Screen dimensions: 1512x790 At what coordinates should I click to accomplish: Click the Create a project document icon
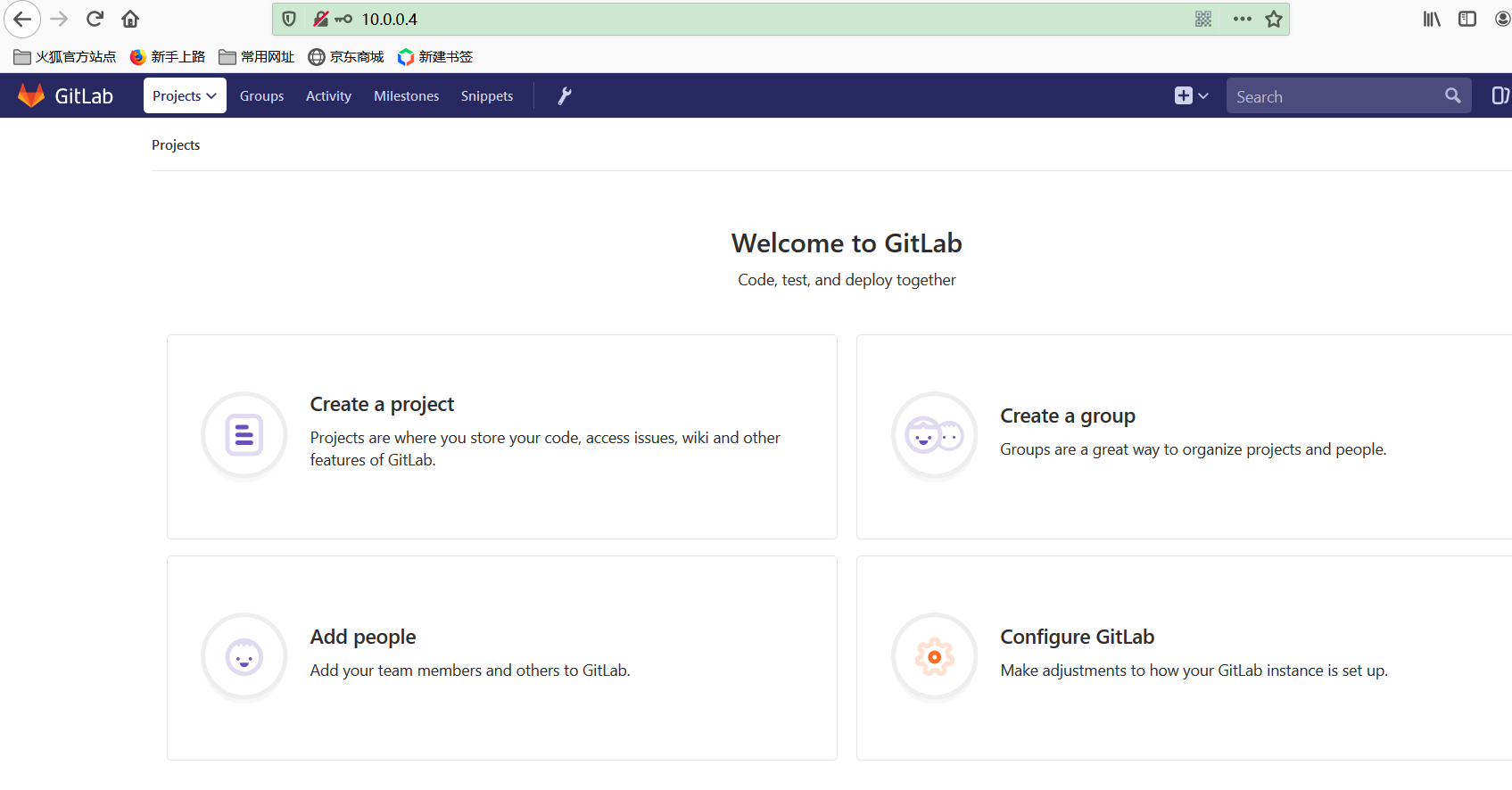(244, 436)
